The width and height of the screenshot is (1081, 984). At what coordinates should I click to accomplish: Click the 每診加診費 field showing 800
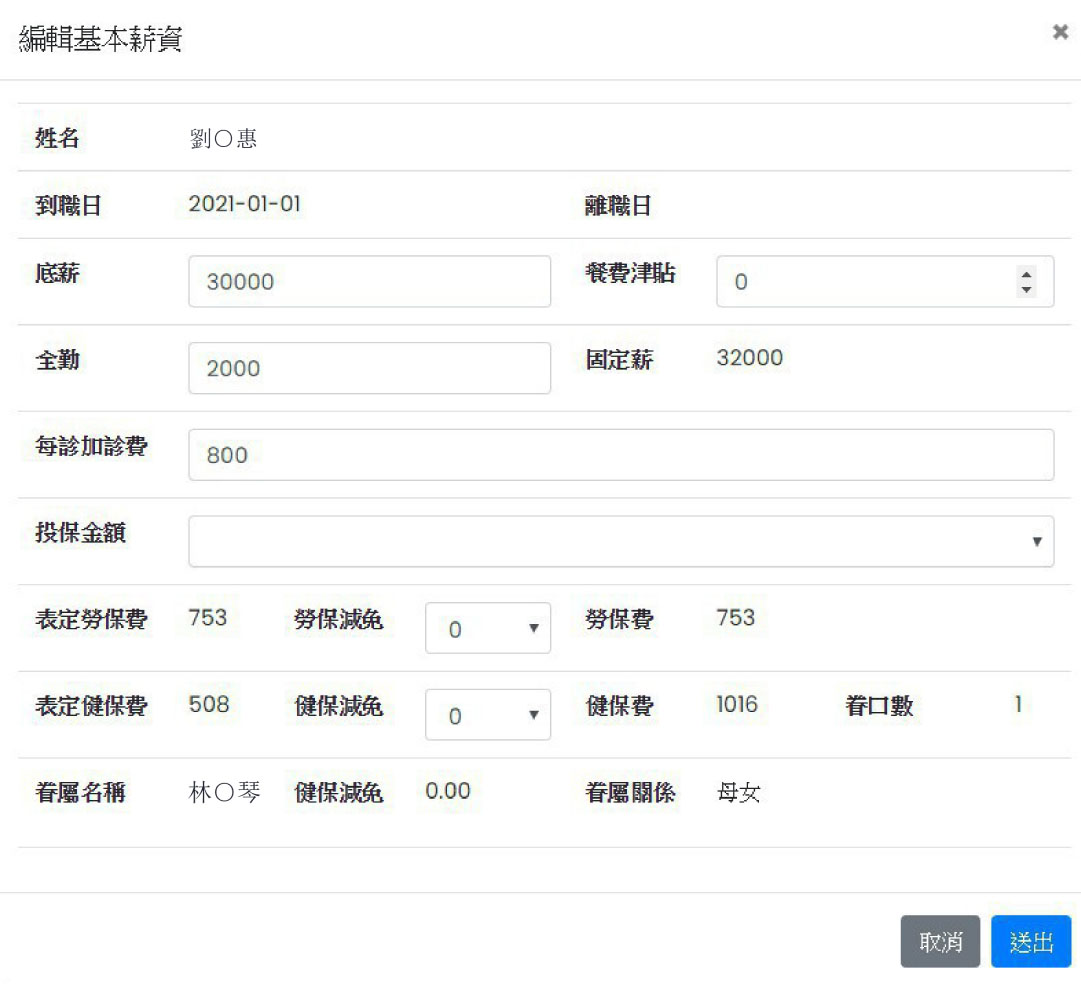point(620,455)
